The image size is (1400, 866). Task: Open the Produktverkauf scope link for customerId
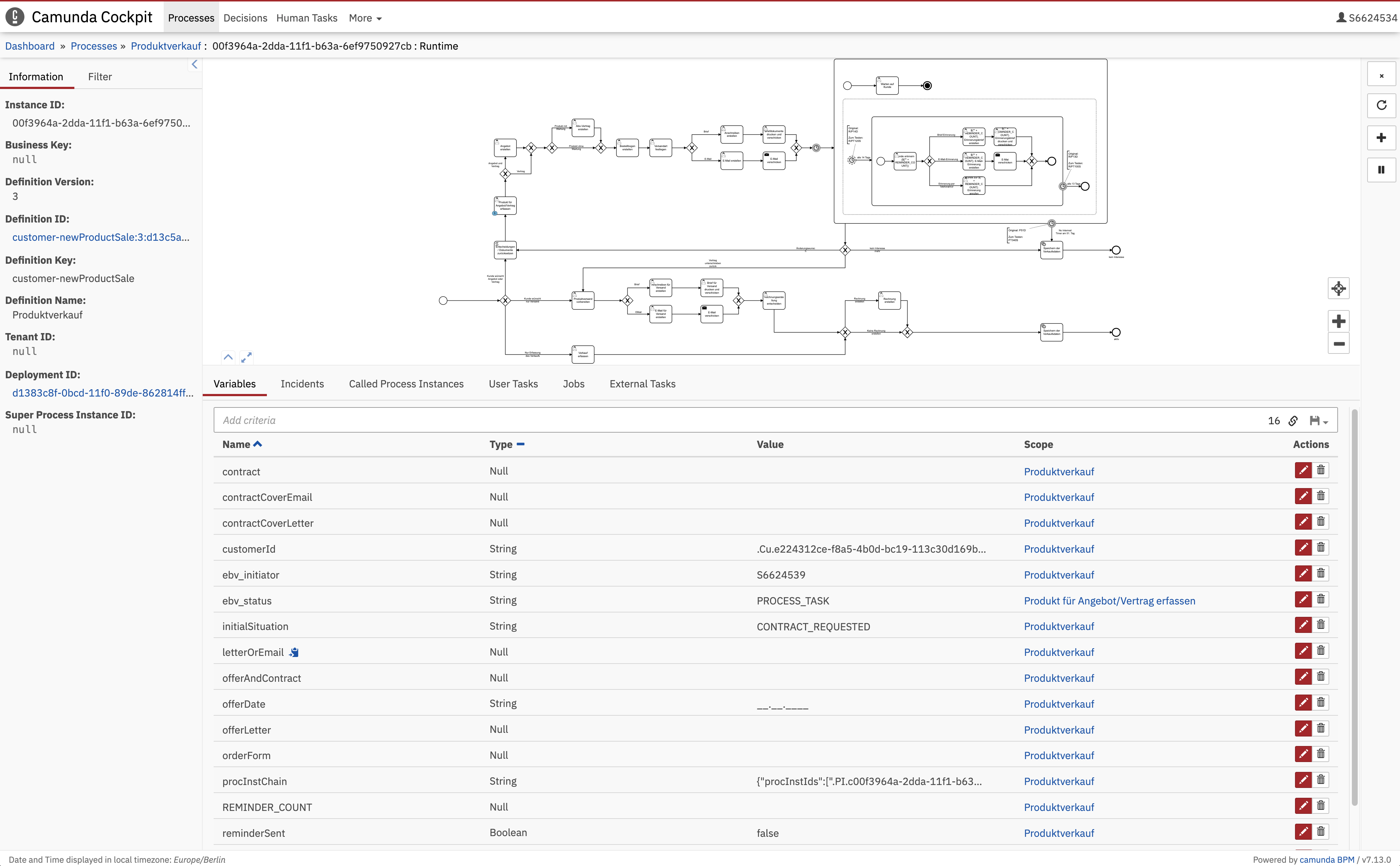(1059, 549)
